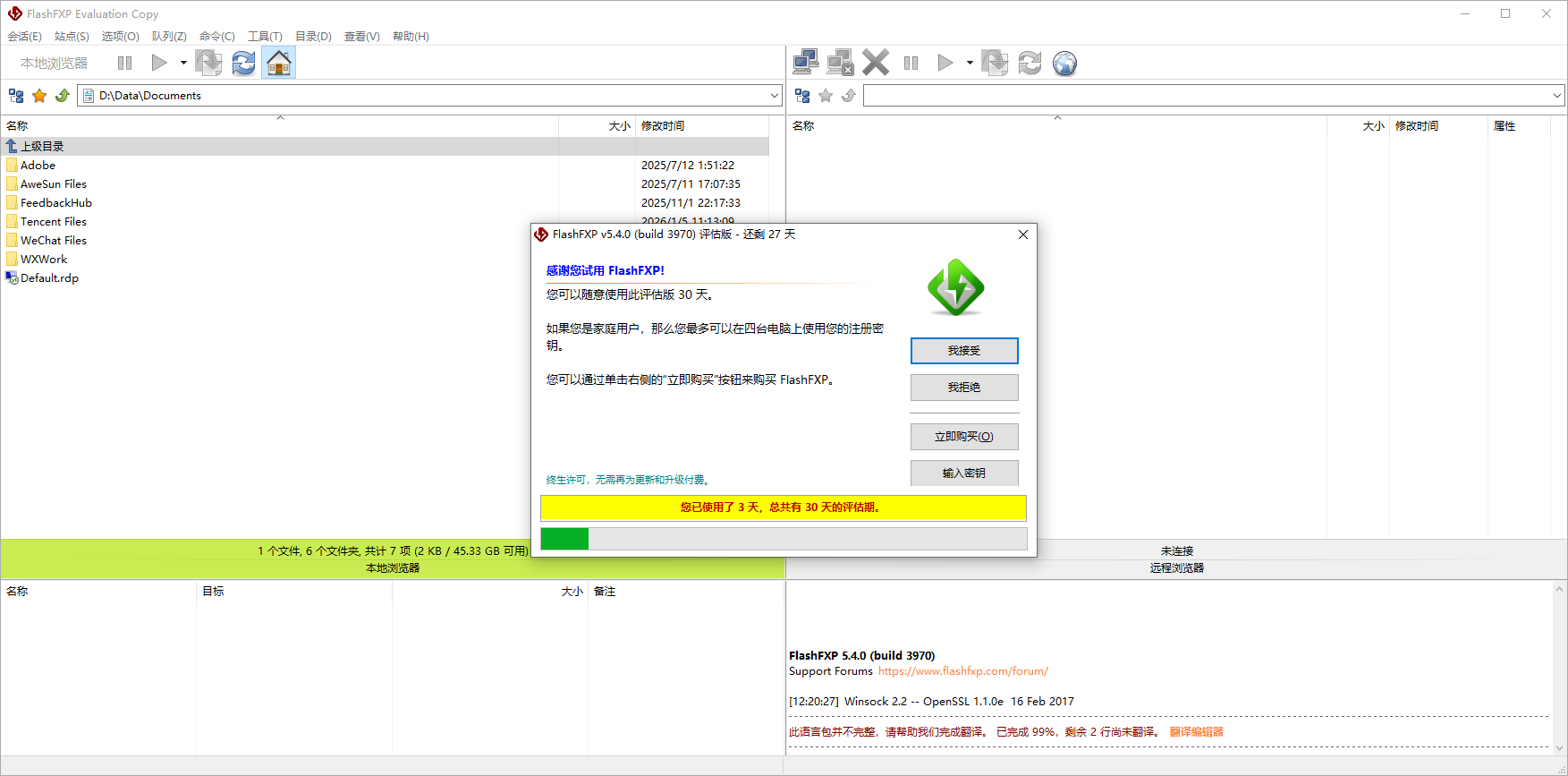Open the 会话(E) menu

click(x=24, y=36)
